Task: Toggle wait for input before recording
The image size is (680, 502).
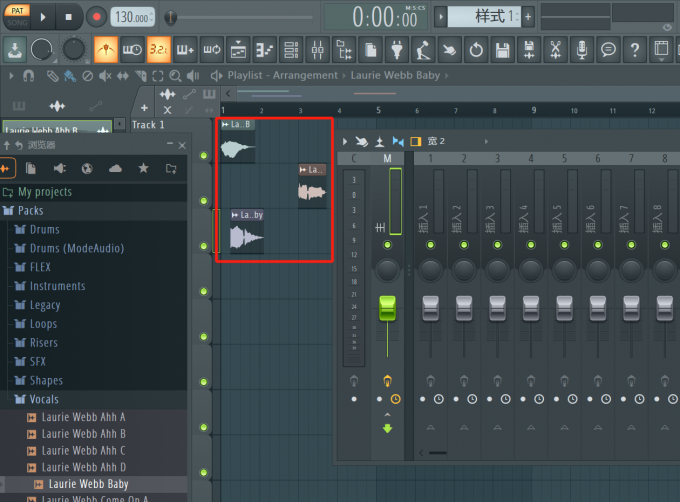Action: [132, 50]
